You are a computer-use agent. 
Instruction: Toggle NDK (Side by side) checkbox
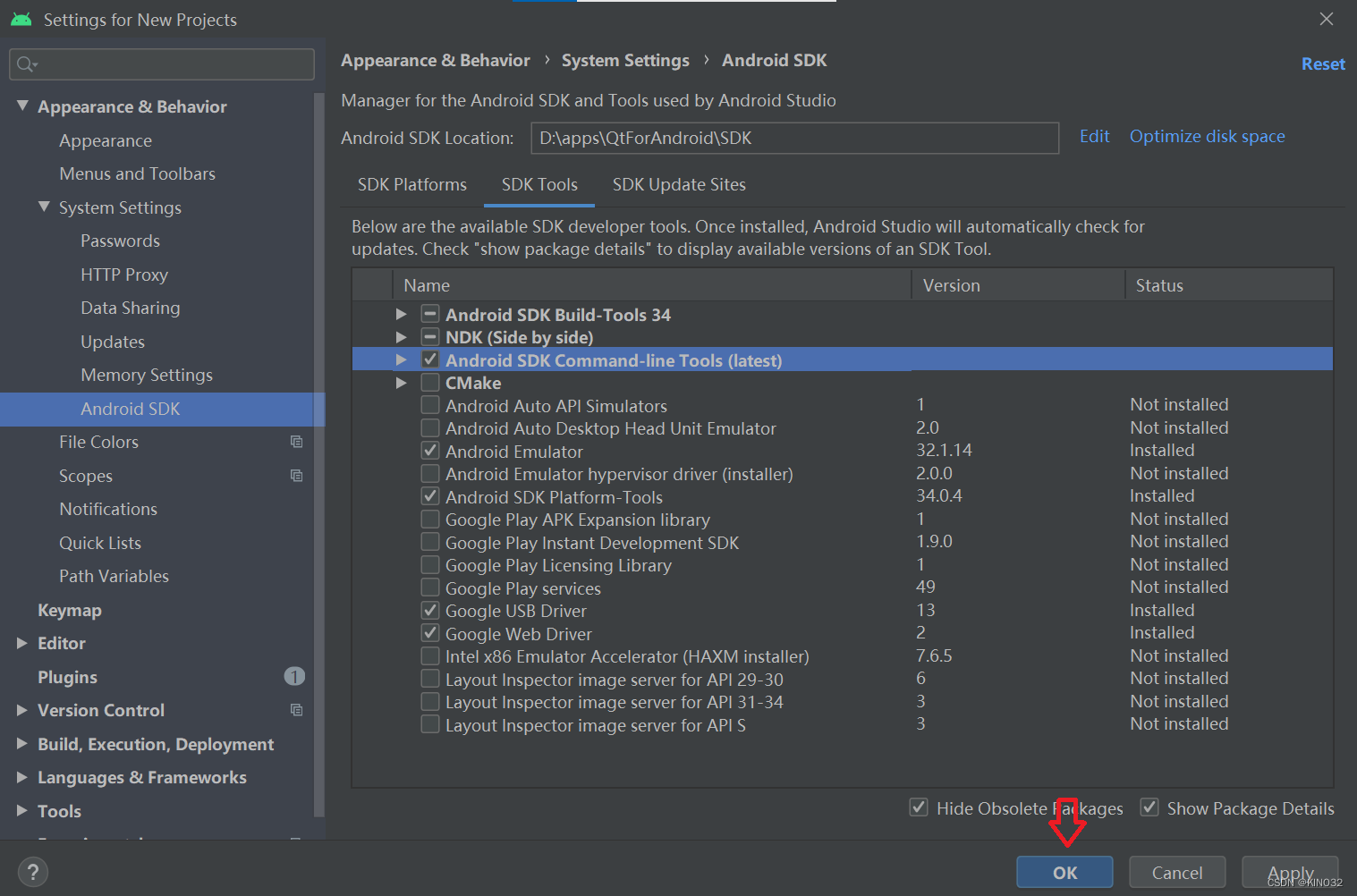pyautogui.click(x=430, y=337)
